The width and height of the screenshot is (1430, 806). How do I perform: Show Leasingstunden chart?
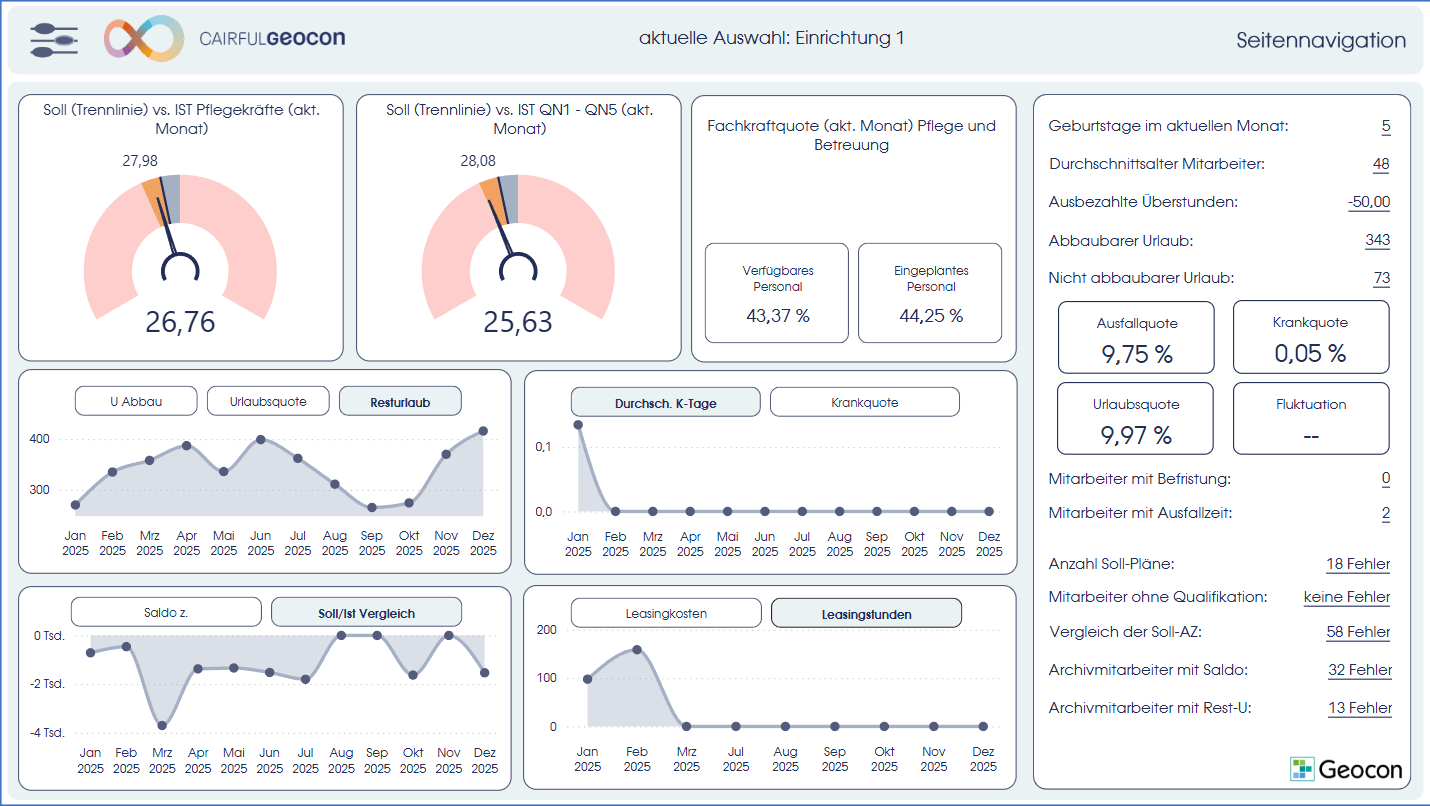pyautogui.click(x=866, y=614)
